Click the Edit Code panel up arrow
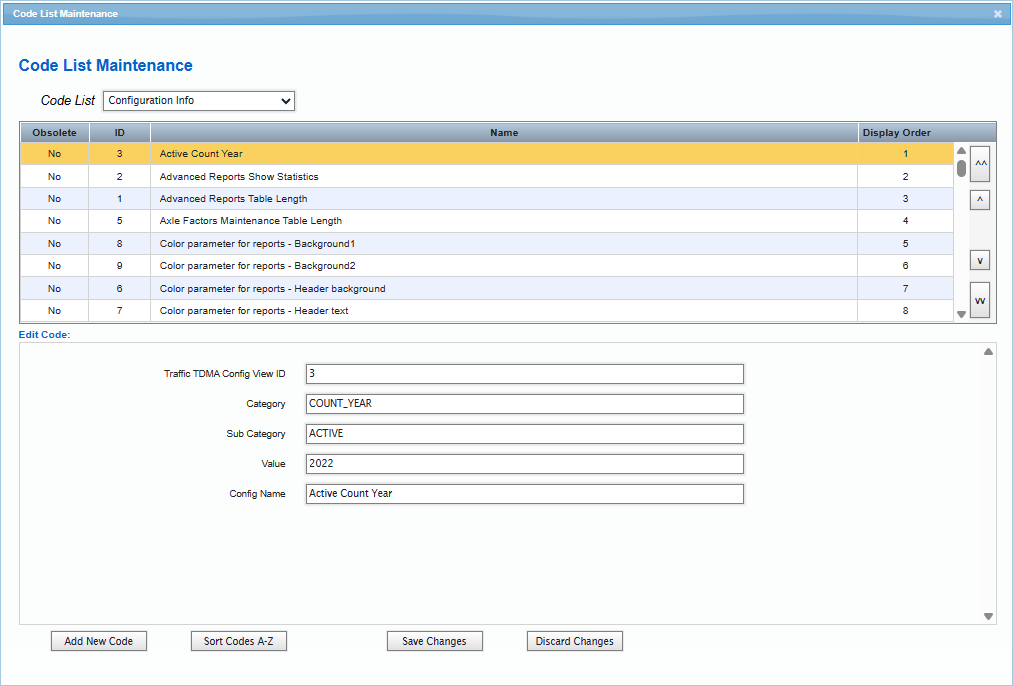Viewport: 1013px width, 686px height. pos(988,351)
